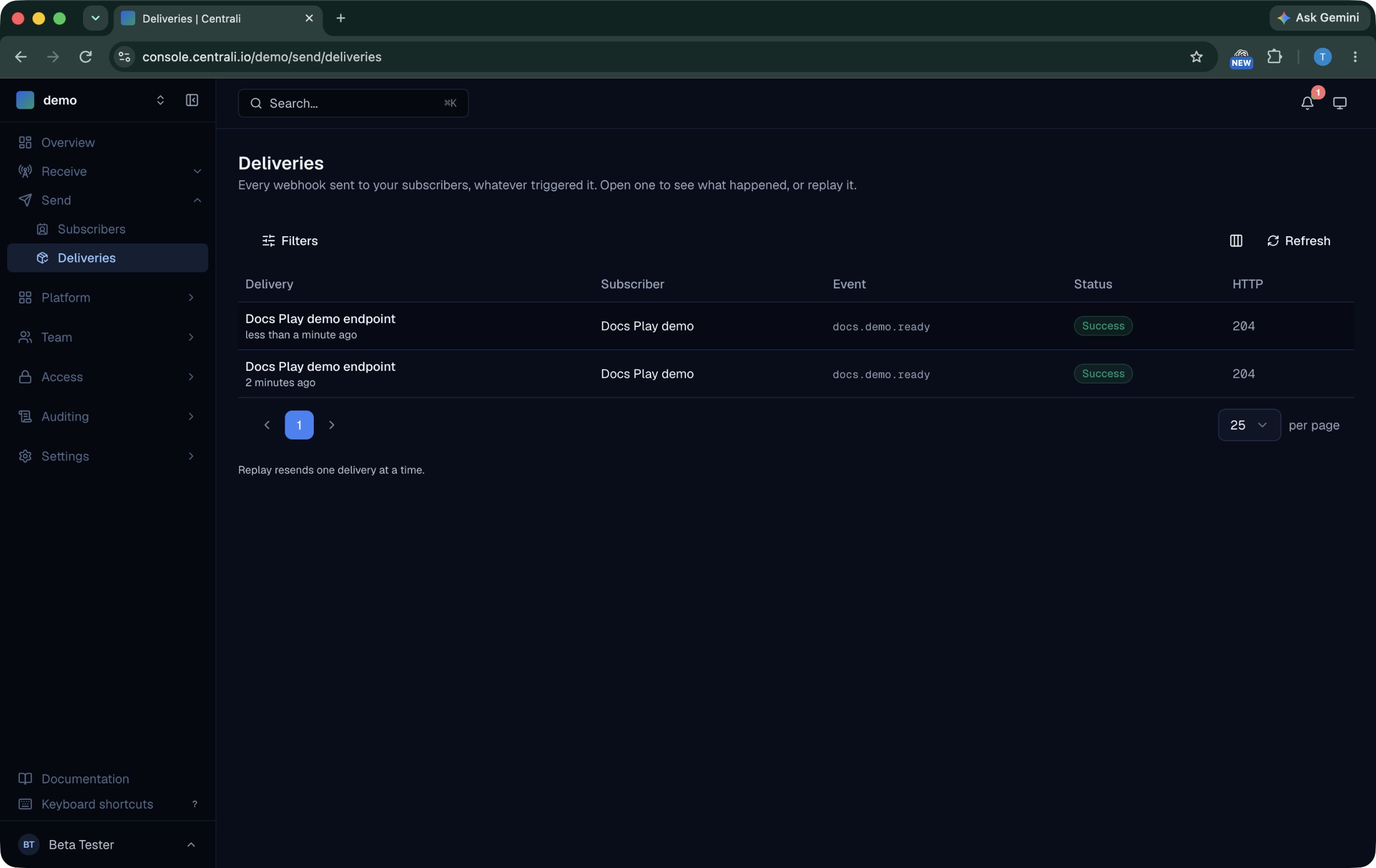Viewport: 1376px width, 868px height.
Task: Open the Filters button
Action: [290, 241]
